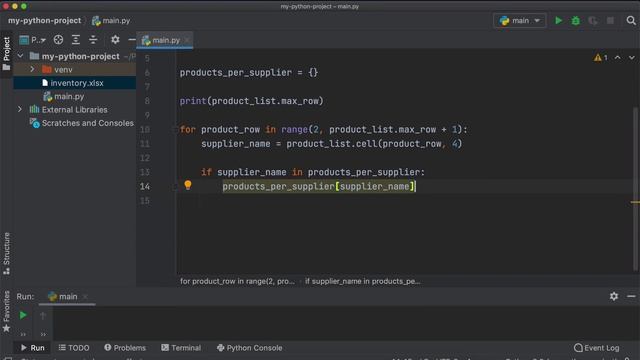The width and height of the screenshot is (640, 360).
Task: Click the warning indicator in the editor corner
Action: 601,58
